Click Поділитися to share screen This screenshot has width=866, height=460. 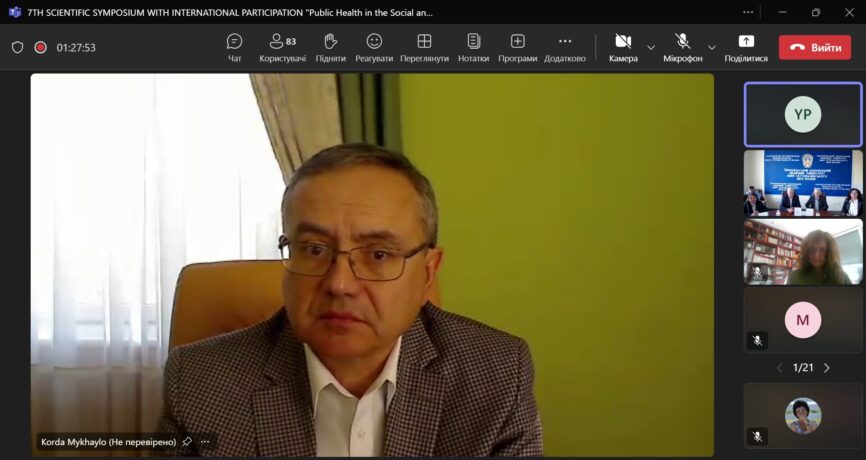[746, 46]
